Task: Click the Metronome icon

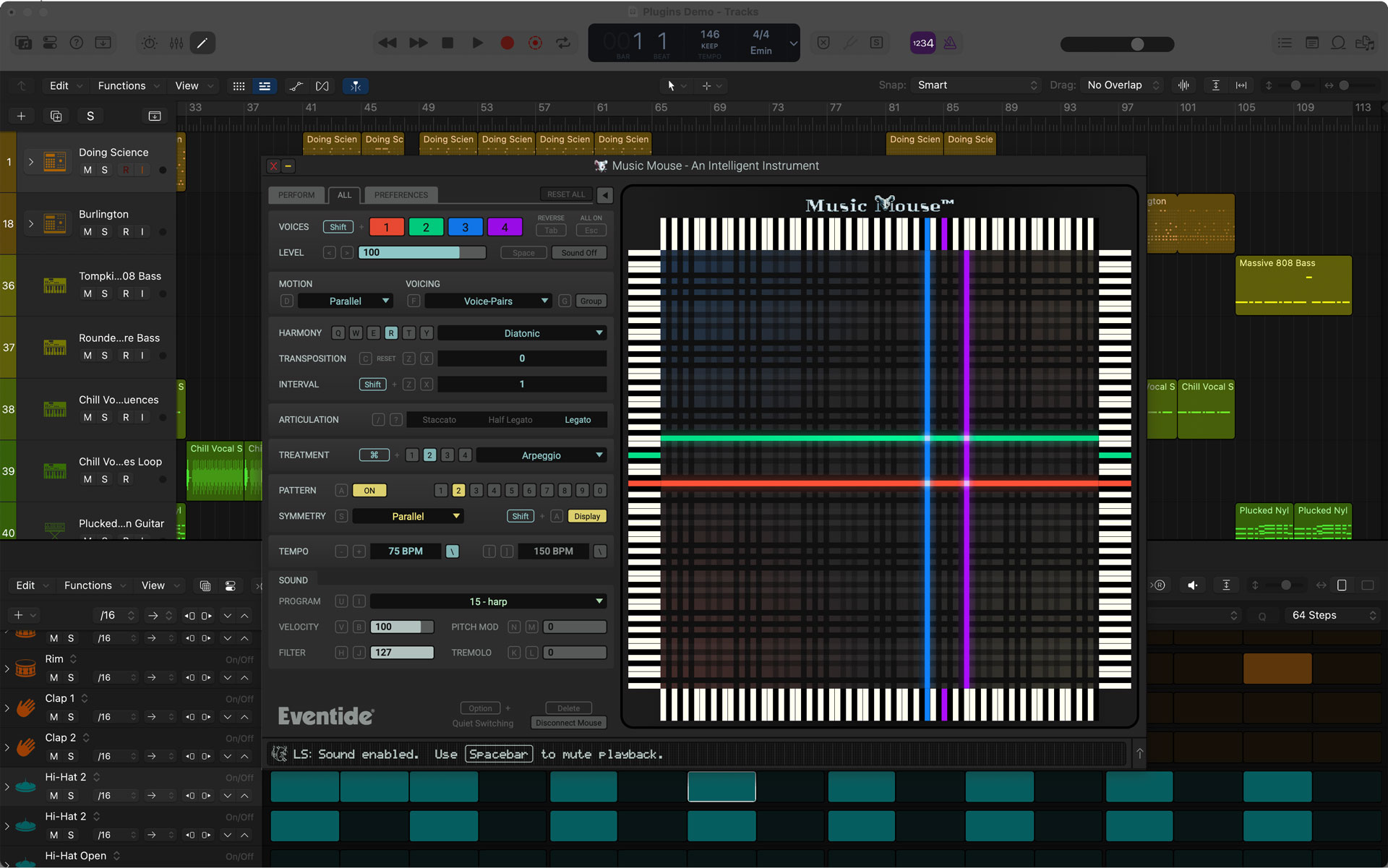Action: pyautogui.click(x=950, y=43)
